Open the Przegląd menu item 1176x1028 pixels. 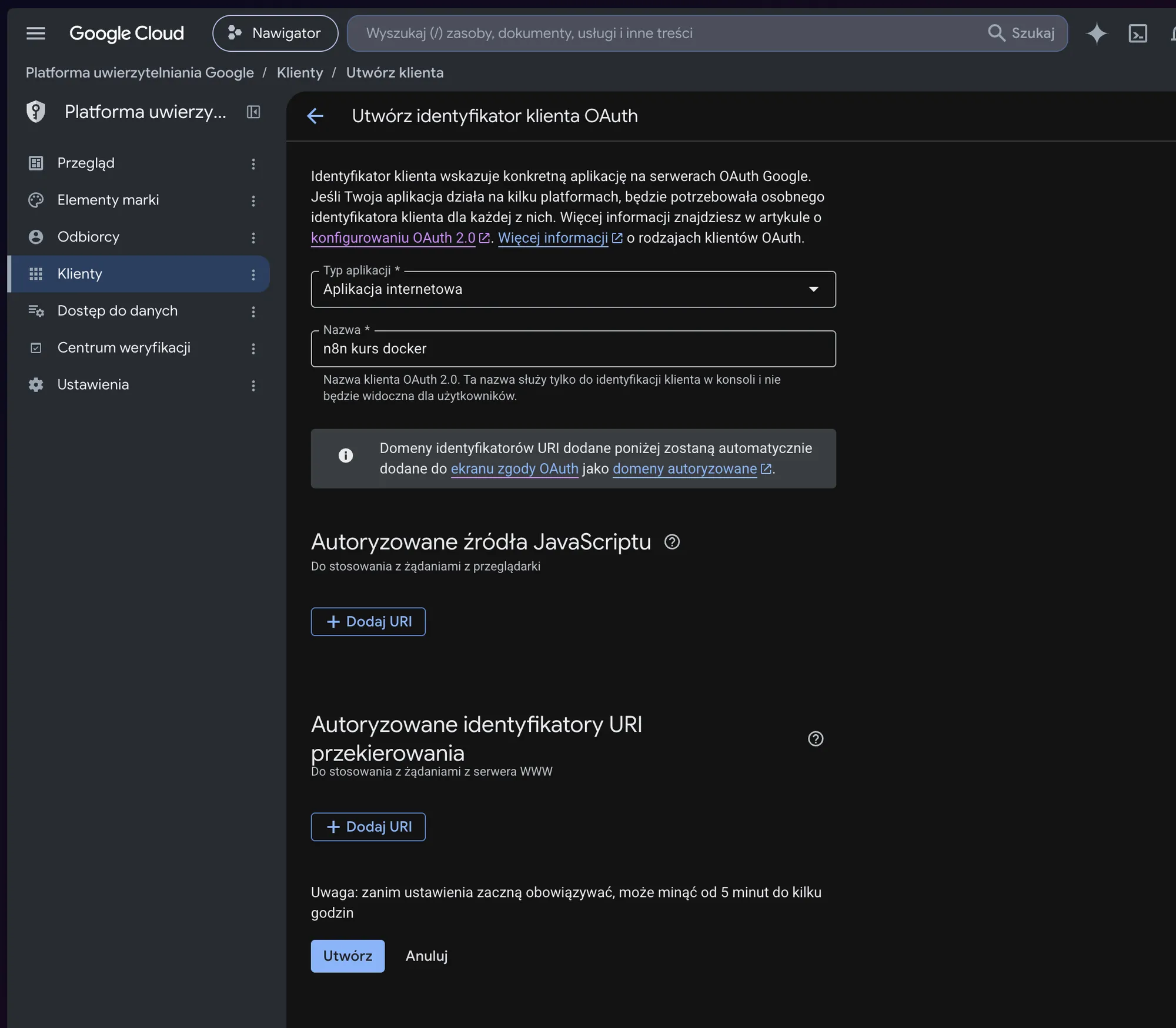click(x=139, y=163)
